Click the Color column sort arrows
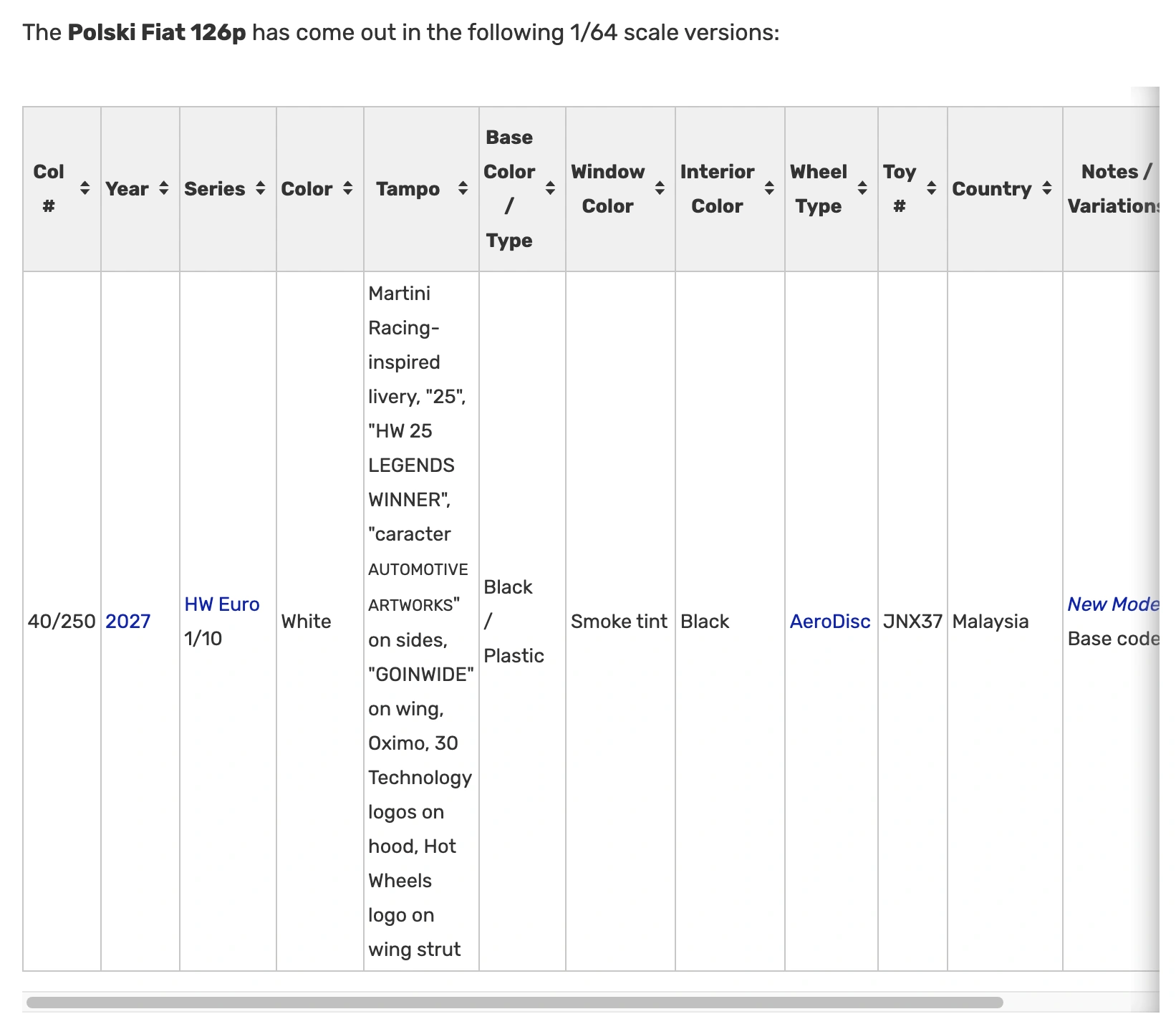 pyautogui.click(x=348, y=189)
